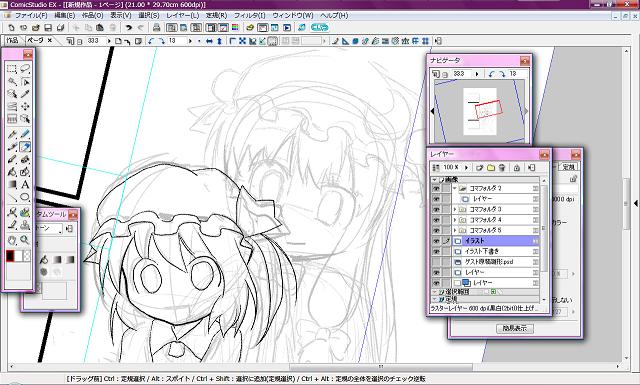Click new layer icon in layer panel
This screenshot has height=385, width=640.
click(480, 167)
